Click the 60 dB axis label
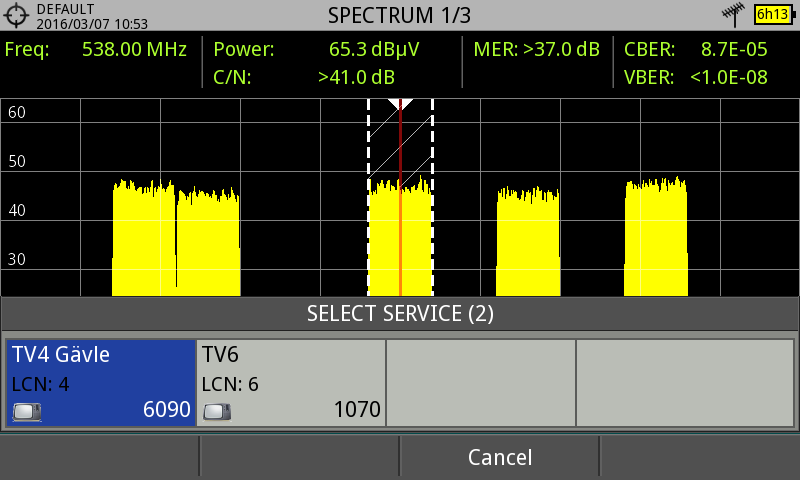 [x=17, y=112]
